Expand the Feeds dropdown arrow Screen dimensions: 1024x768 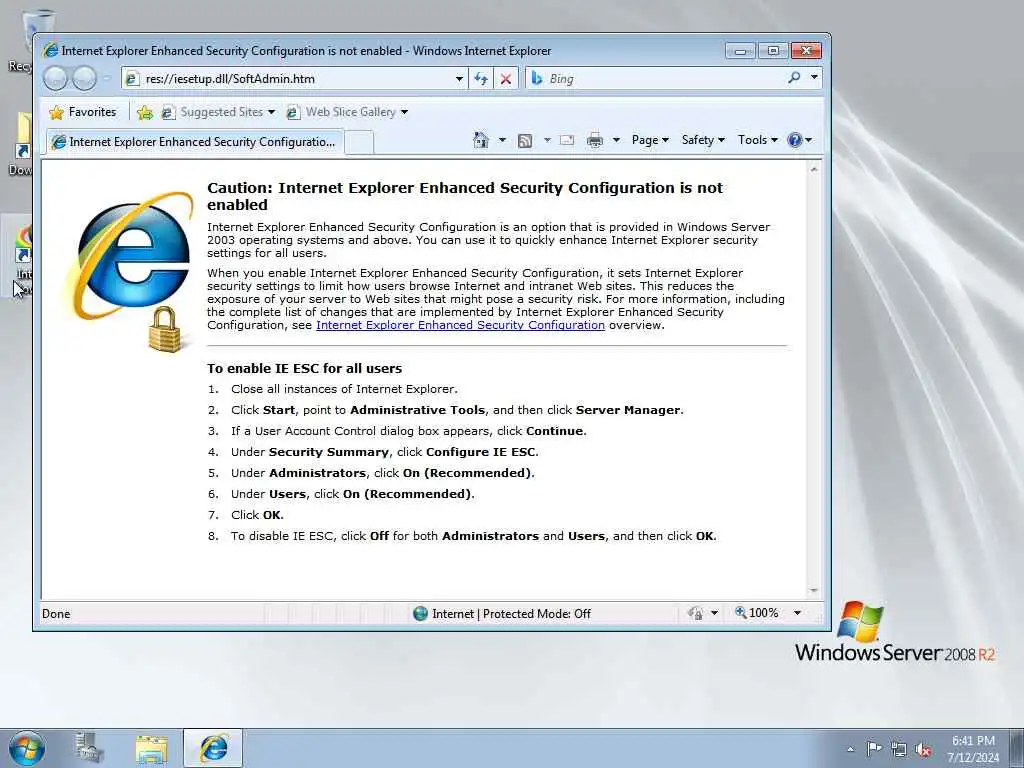tap(547, 140)
